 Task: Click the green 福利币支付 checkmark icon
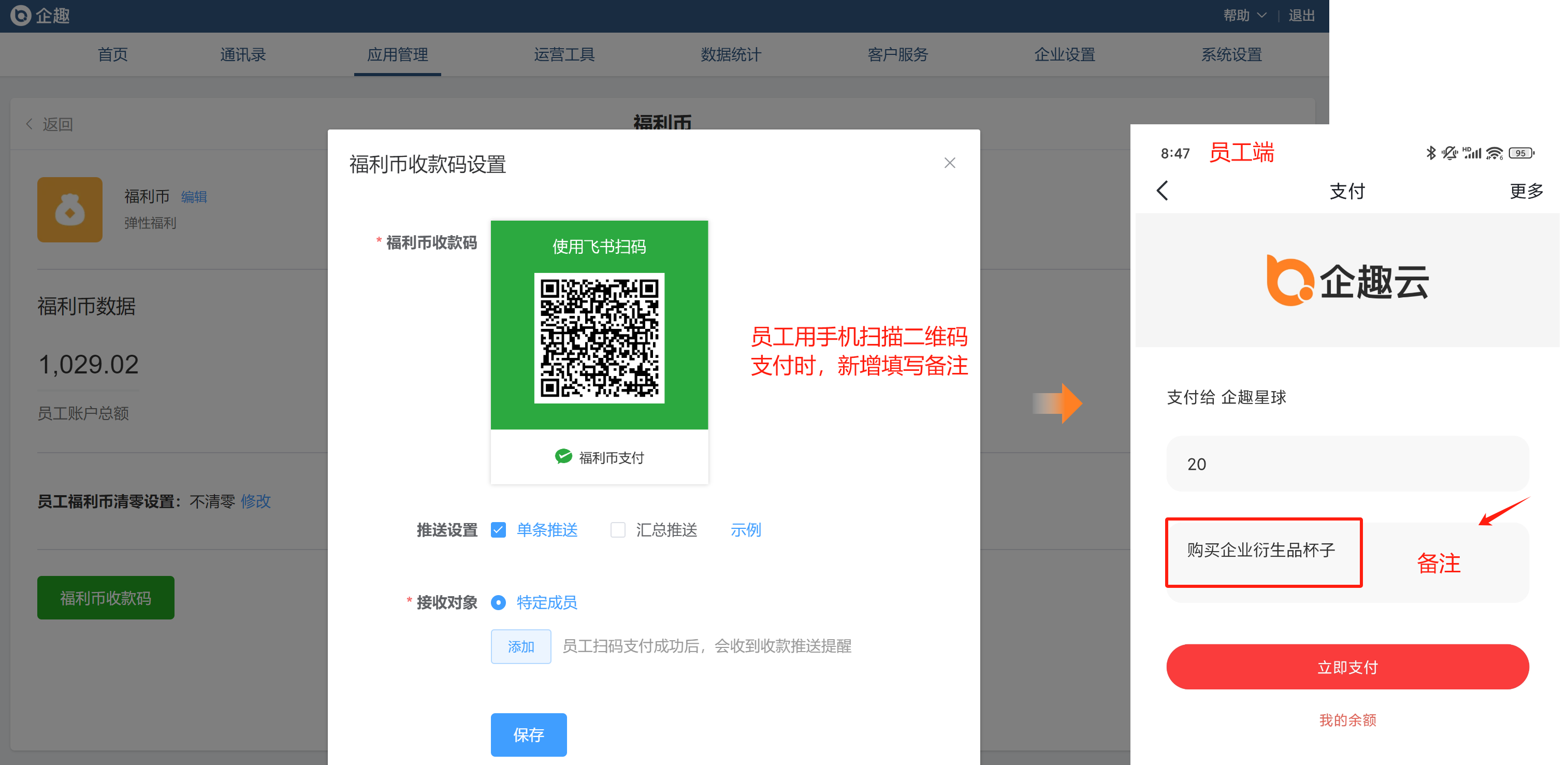pyautogui.click(x=563, y=456)
